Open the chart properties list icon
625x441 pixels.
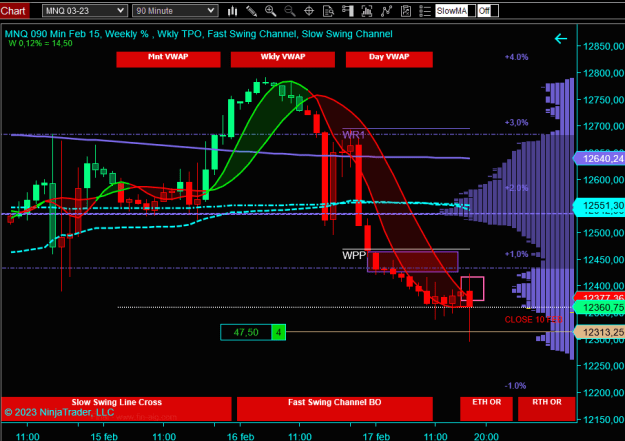(425, 11)
